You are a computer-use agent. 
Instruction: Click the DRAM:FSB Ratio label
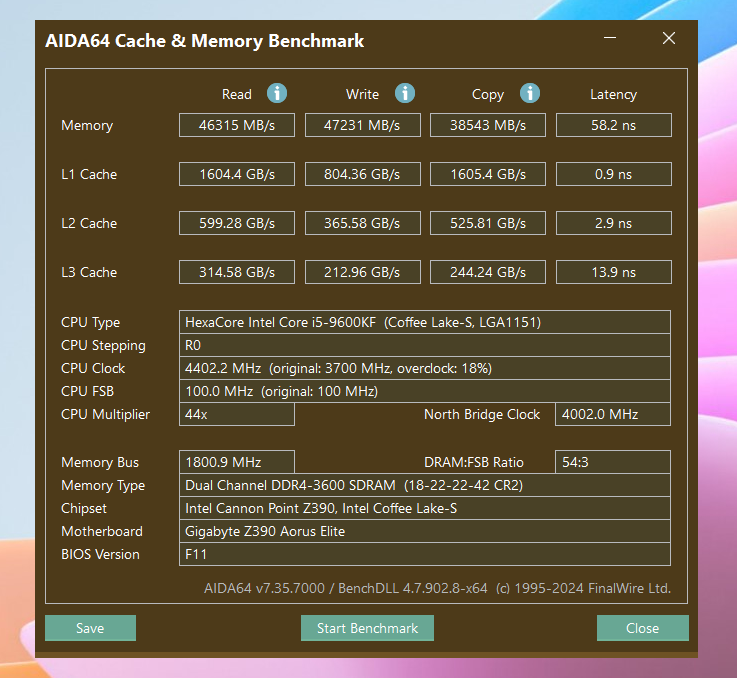tap(474, 462)
